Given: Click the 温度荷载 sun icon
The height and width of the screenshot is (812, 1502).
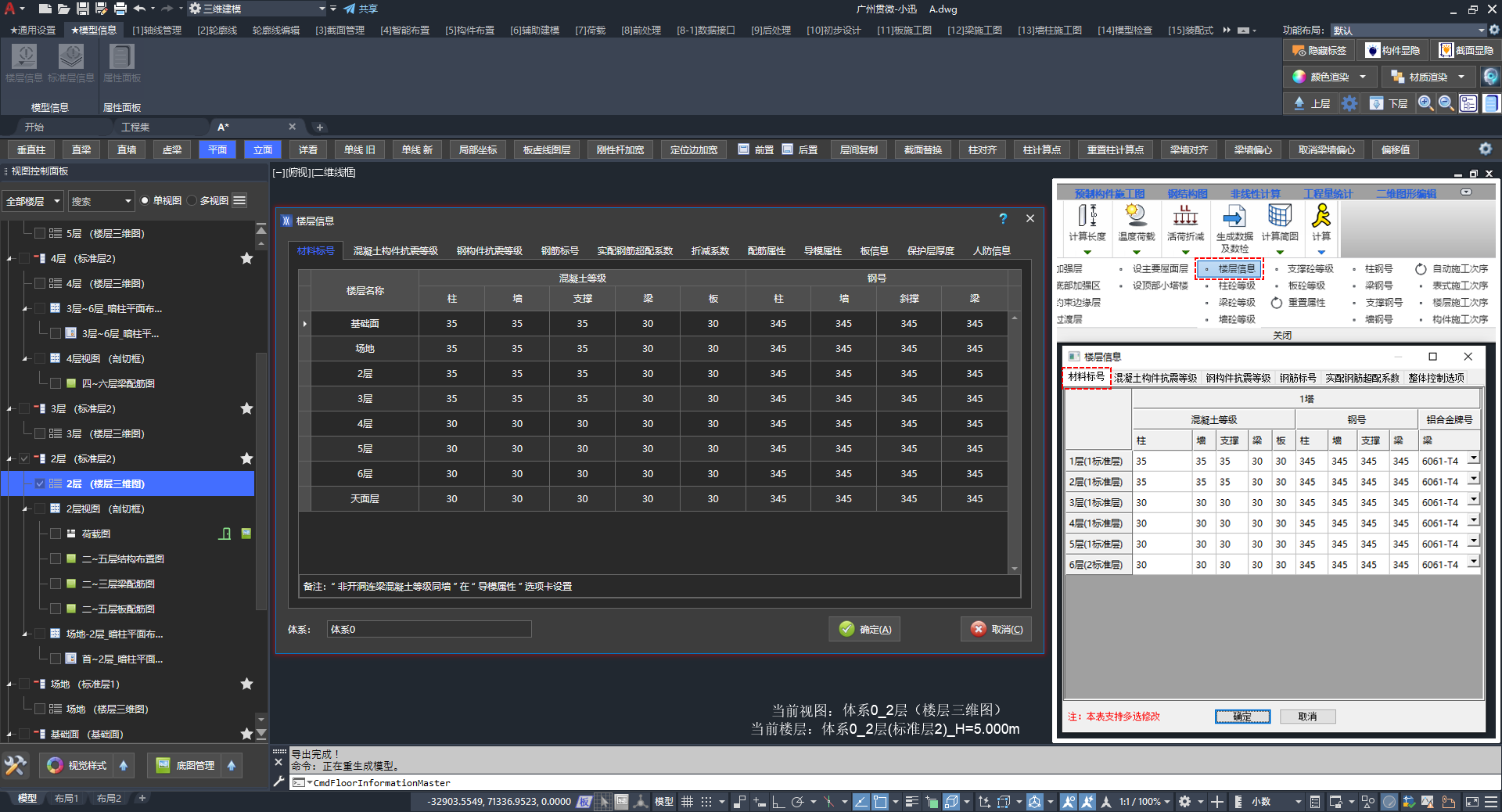Looking at the screenshot, I should [x=1136, y=215].
